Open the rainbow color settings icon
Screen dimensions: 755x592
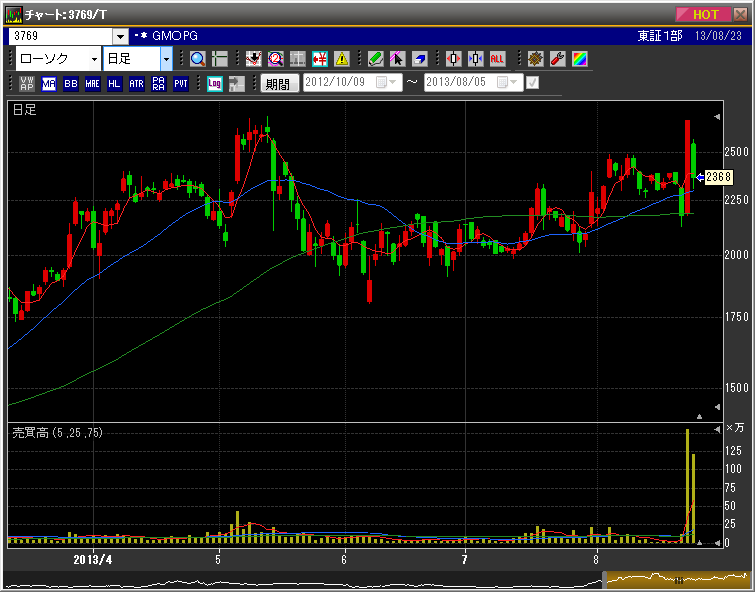pyautogui.click(x=580, y=59)
